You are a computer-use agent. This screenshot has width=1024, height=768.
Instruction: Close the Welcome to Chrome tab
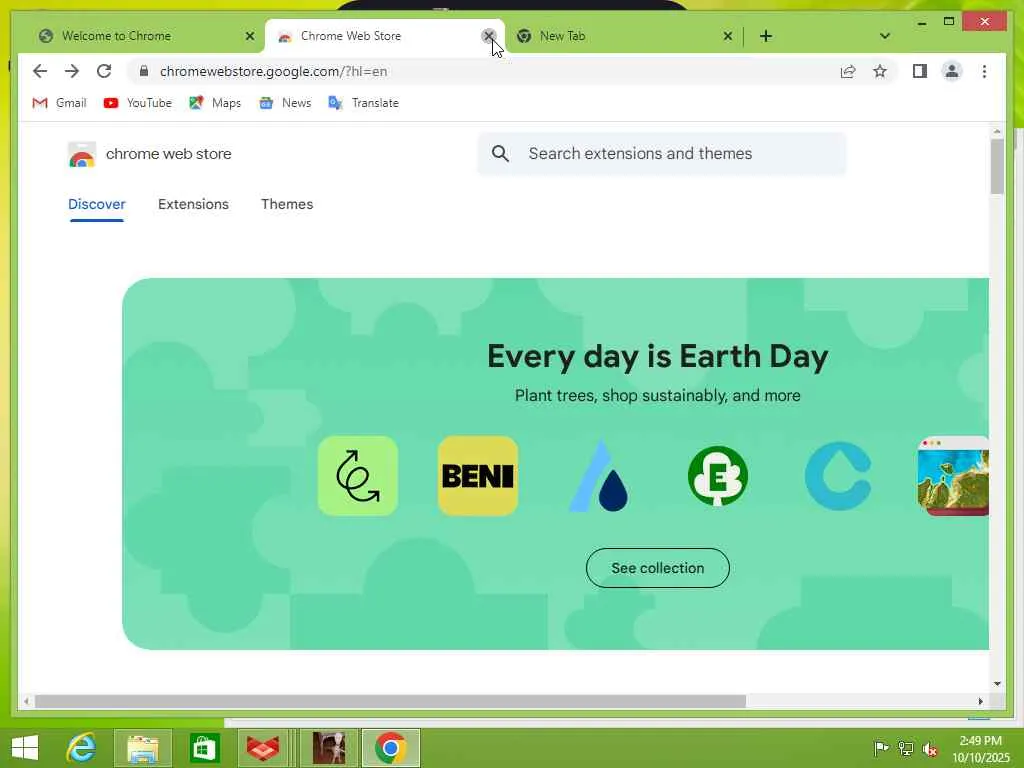(x=249, y=36)
